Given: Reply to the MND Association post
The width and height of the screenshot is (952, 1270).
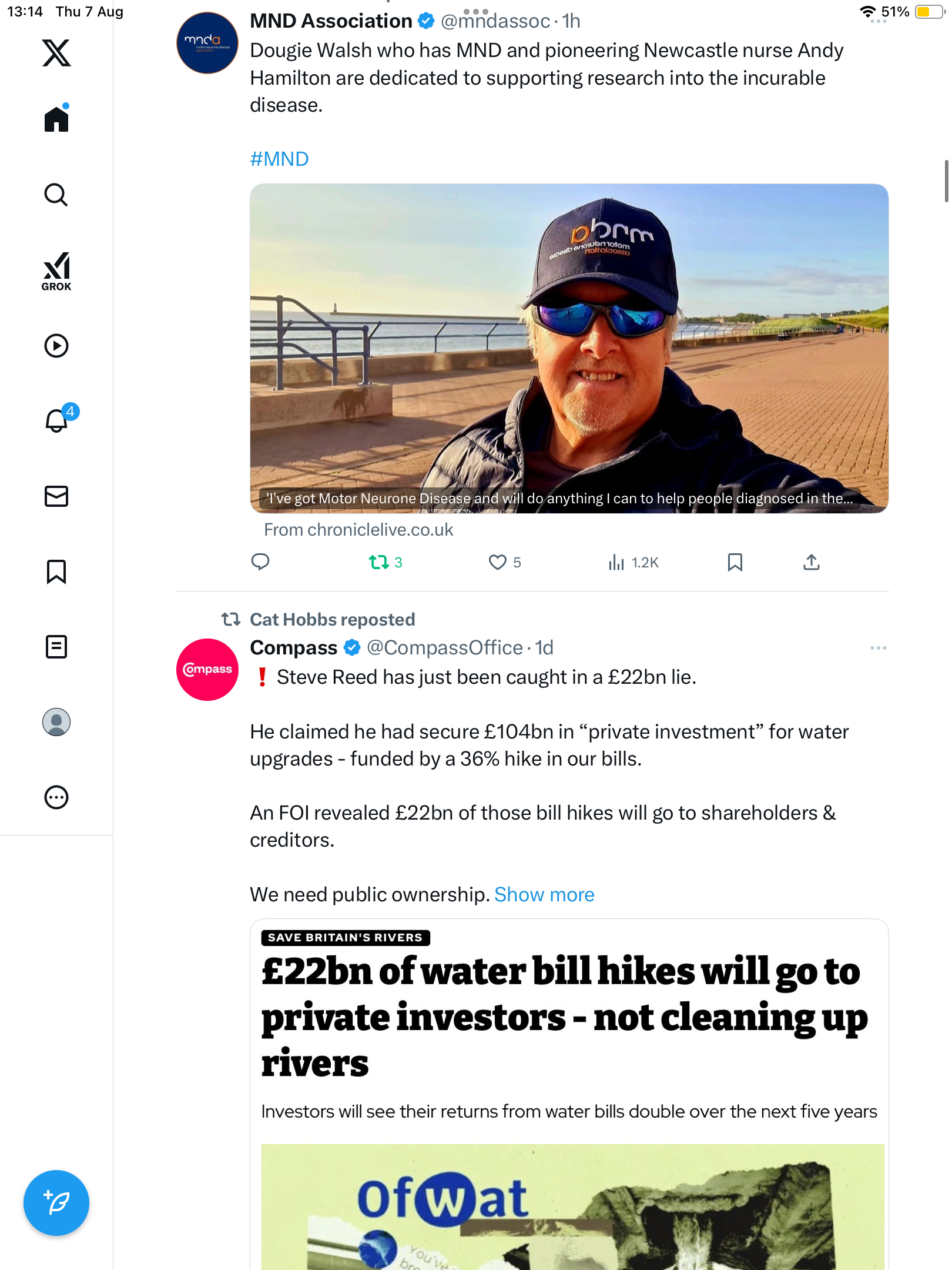Looking at the screenshot, I should click(260, 563).
